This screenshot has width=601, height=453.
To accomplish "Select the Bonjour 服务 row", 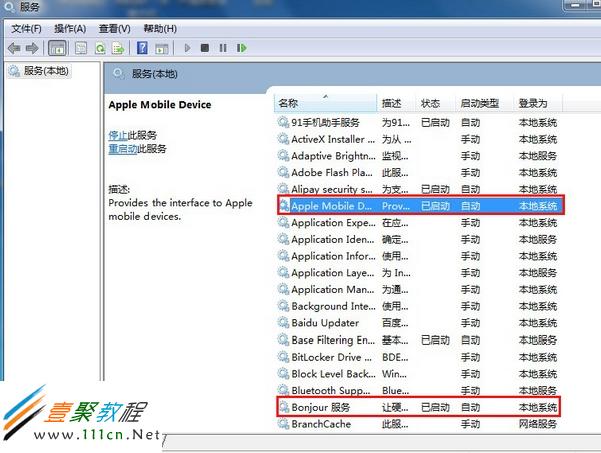I will 320,407.
